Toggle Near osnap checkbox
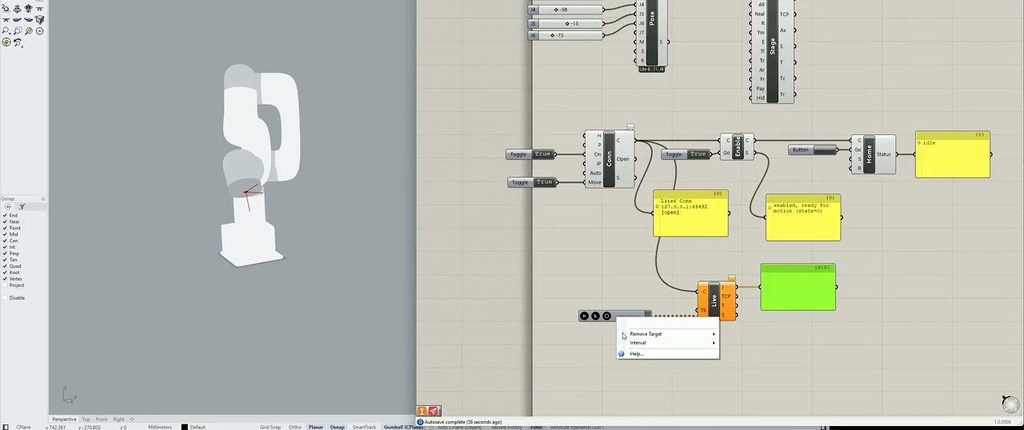 [x=5, y=222]
